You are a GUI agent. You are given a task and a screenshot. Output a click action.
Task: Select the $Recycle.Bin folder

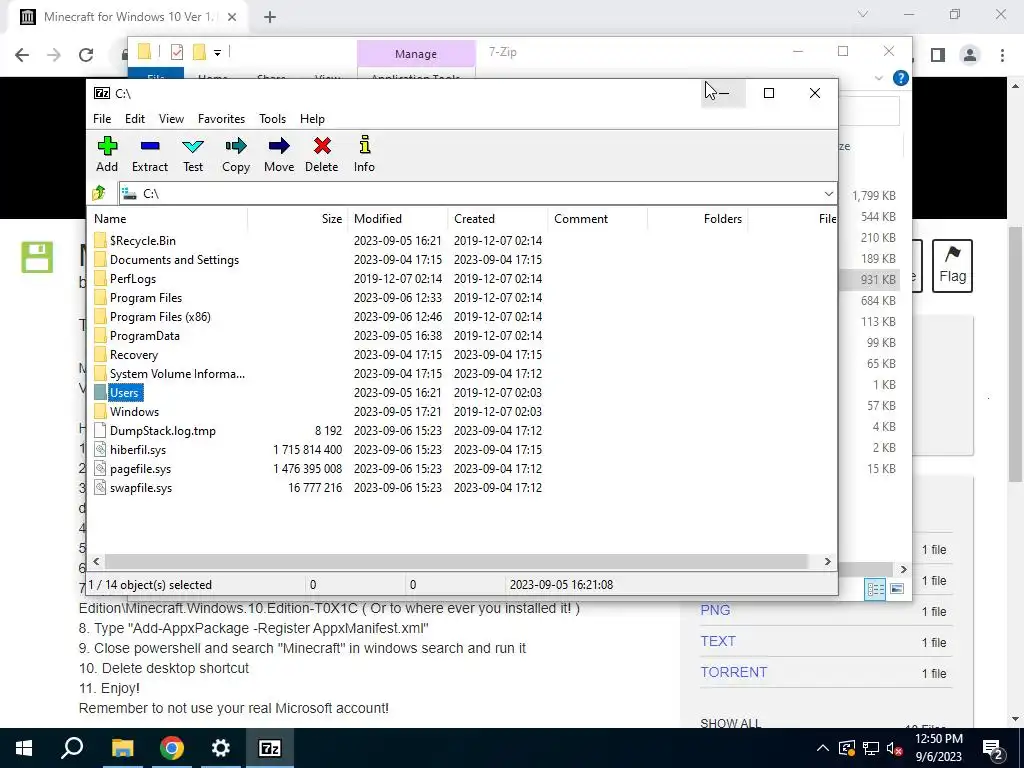tap(142, 241)
